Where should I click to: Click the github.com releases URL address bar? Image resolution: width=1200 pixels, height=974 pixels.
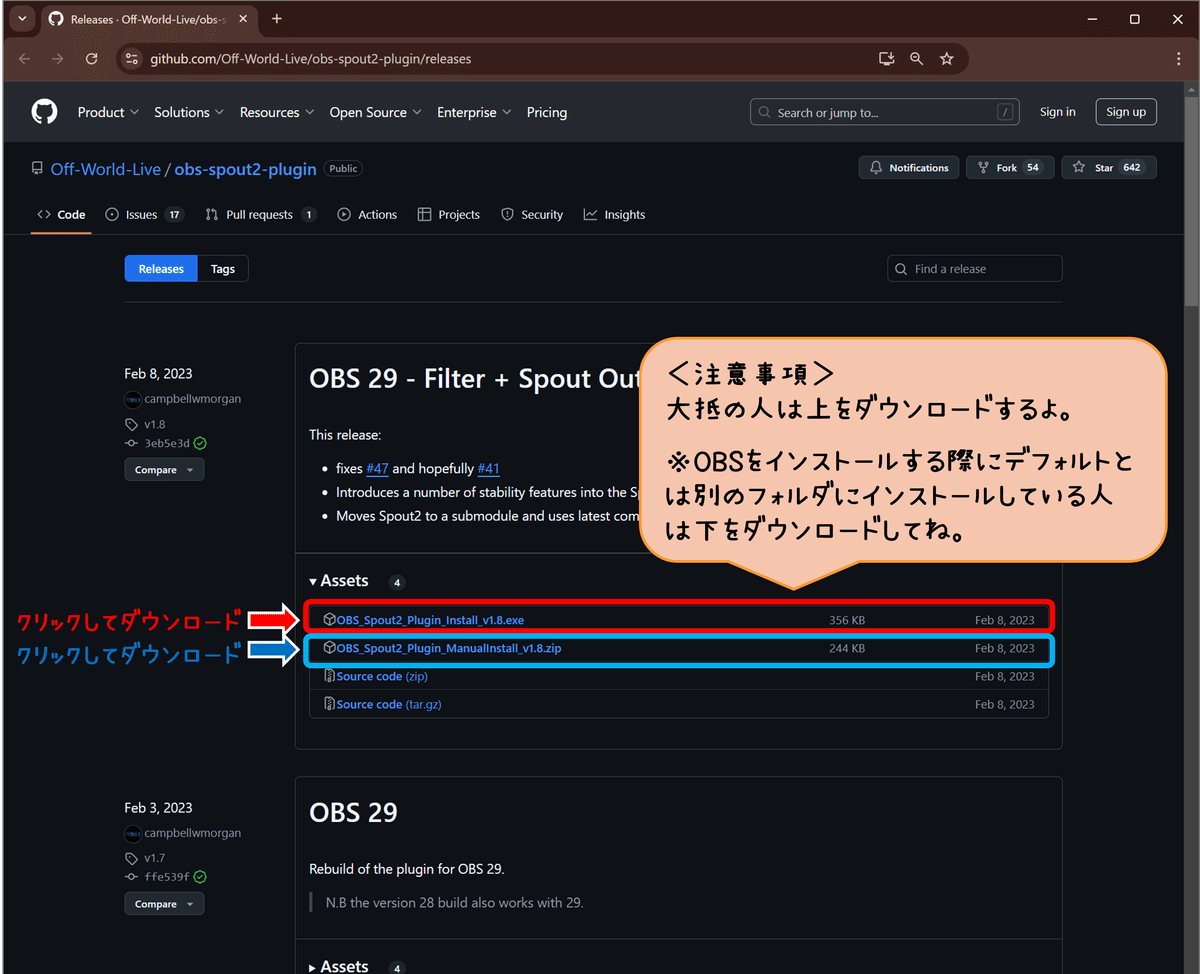tap(310, 59)
